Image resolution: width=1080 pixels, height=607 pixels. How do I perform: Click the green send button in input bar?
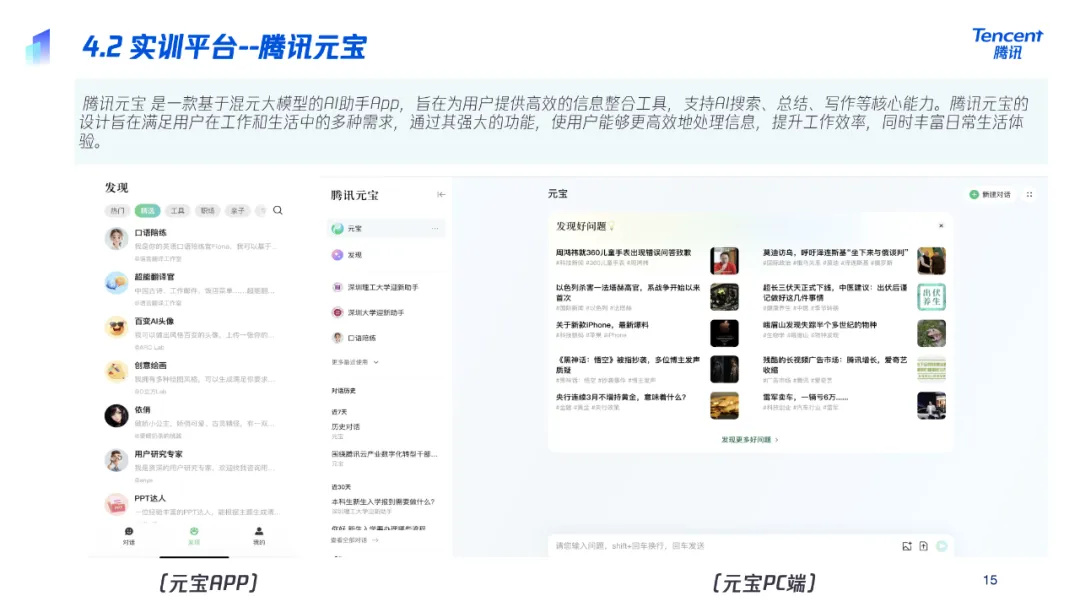(942, 546)
